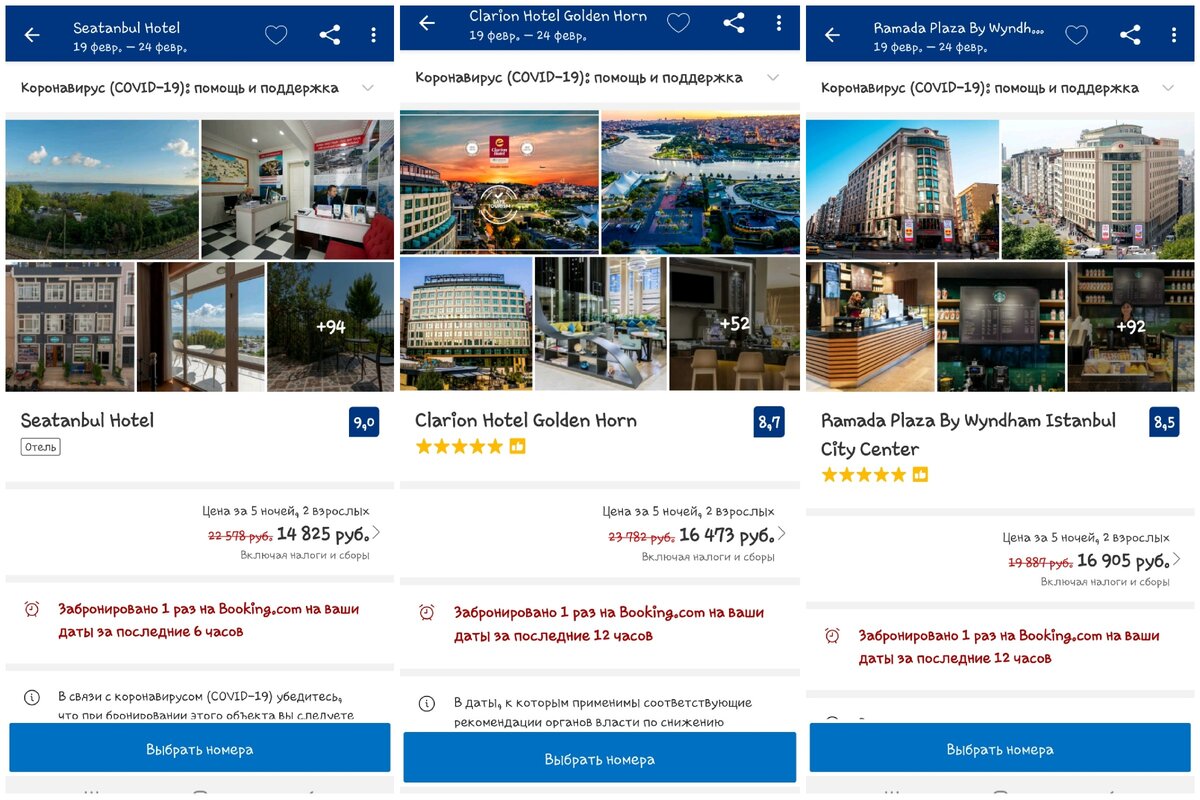
Task: Tap back arrow on Seatanbul Hotel page
Action: [32, 35]
